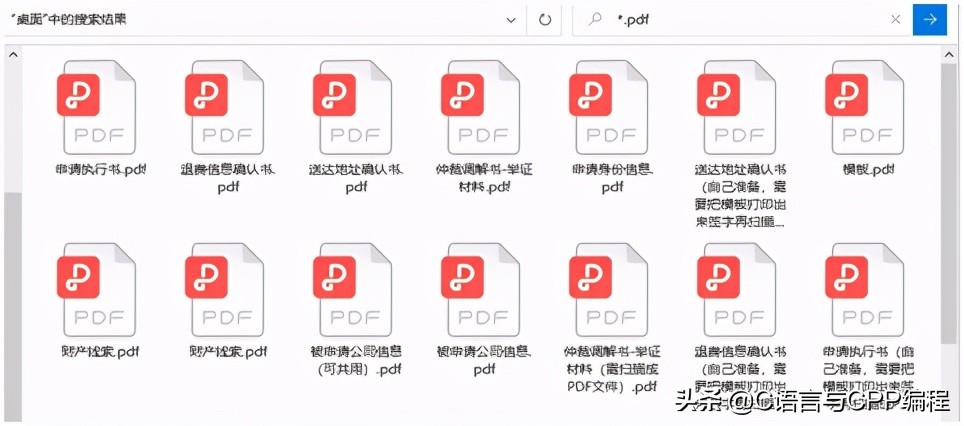Image resolution: width=964 pixels, height=426 pixels.
Task: Click the name 仲裁调解书-举证材料（需扫描成PDF文件）.pdf
Action: tap(612, 369)
